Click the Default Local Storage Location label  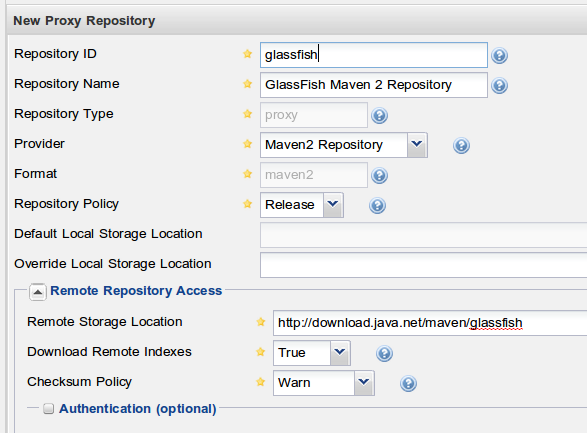click(108, 234)
